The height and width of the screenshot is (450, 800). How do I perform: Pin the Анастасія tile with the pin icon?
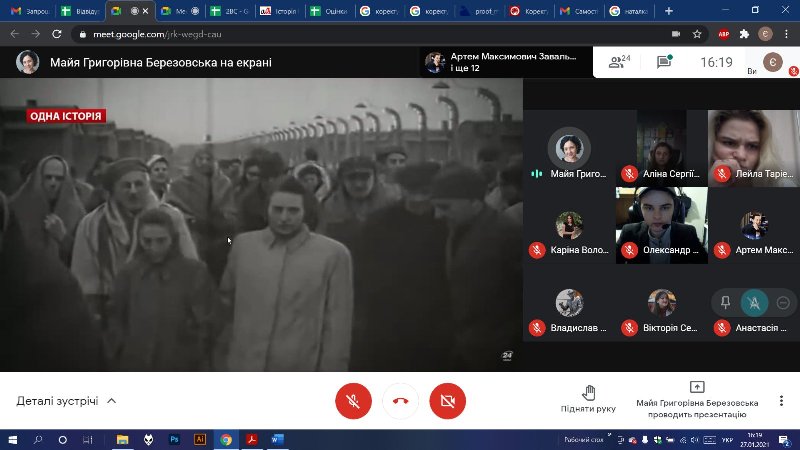(726, 302)
